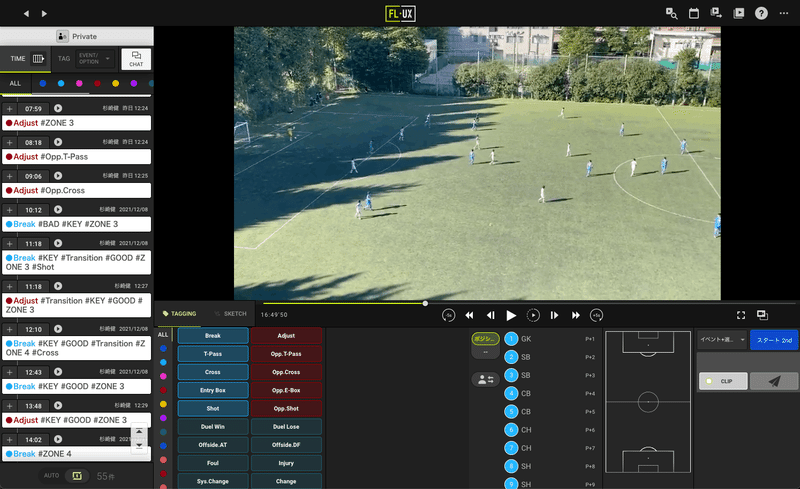The height and width of the screenshot is (489, 800).
Task: Click the paper plane send button
Action: [x=774, y=381]
